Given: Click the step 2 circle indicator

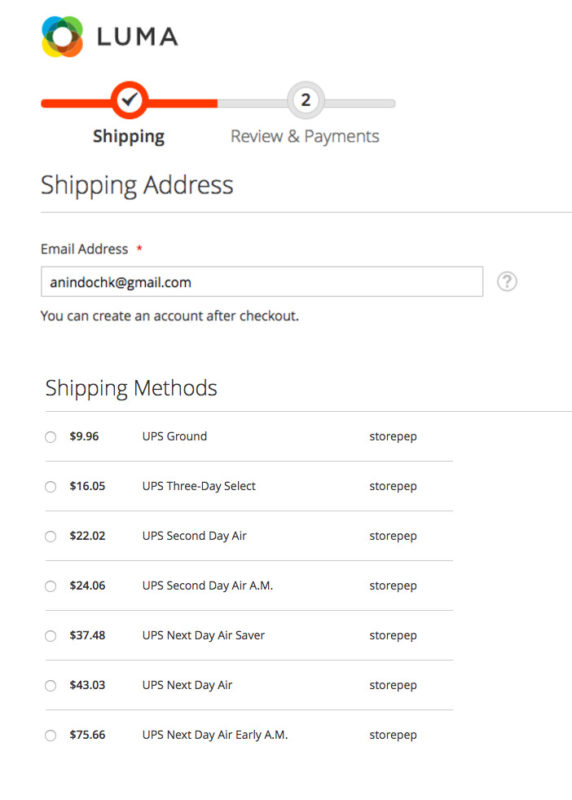Looking at the screenshot, I should tap(306, 100).
